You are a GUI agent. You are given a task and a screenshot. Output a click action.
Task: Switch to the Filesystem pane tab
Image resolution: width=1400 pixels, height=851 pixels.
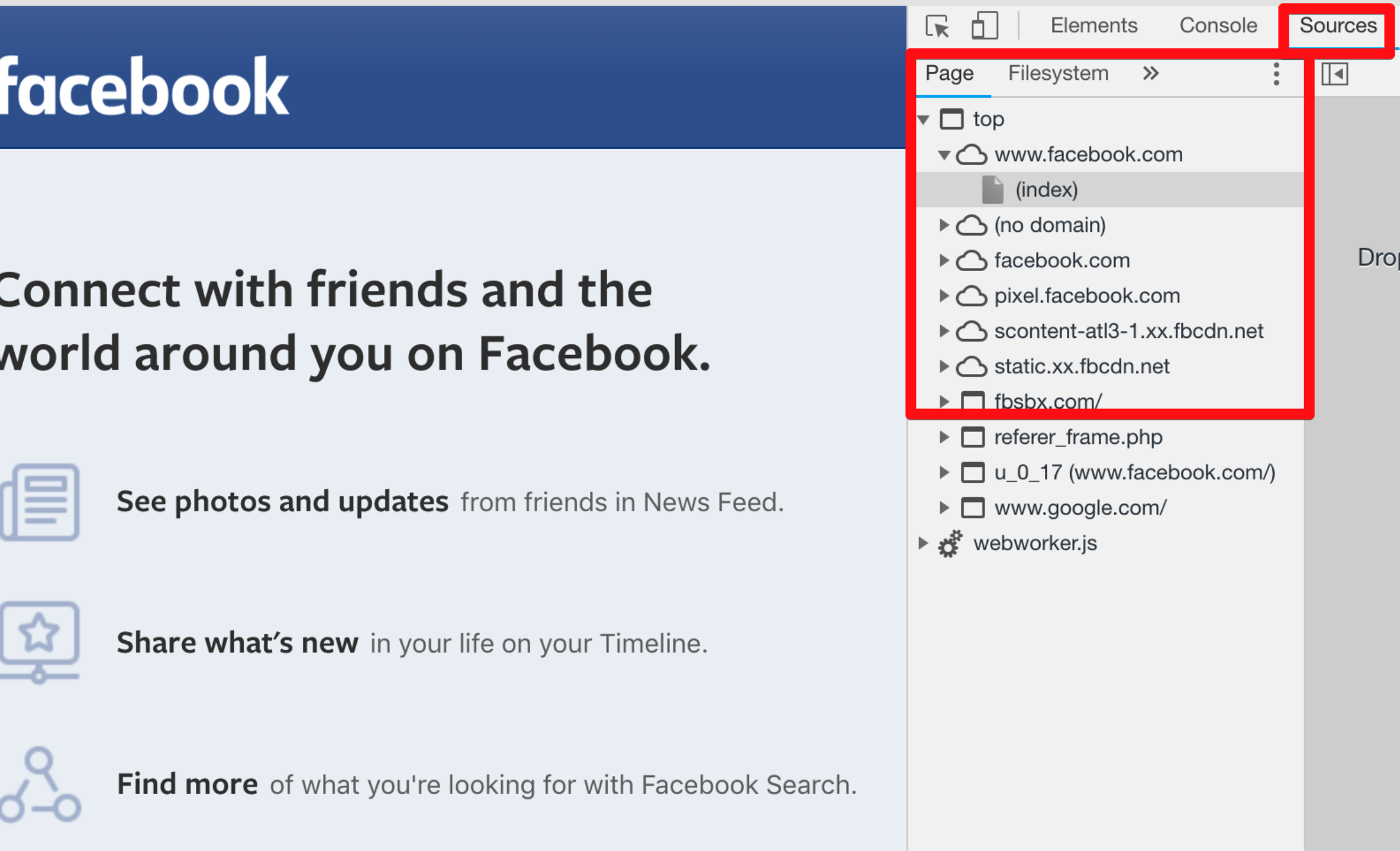1058,73
